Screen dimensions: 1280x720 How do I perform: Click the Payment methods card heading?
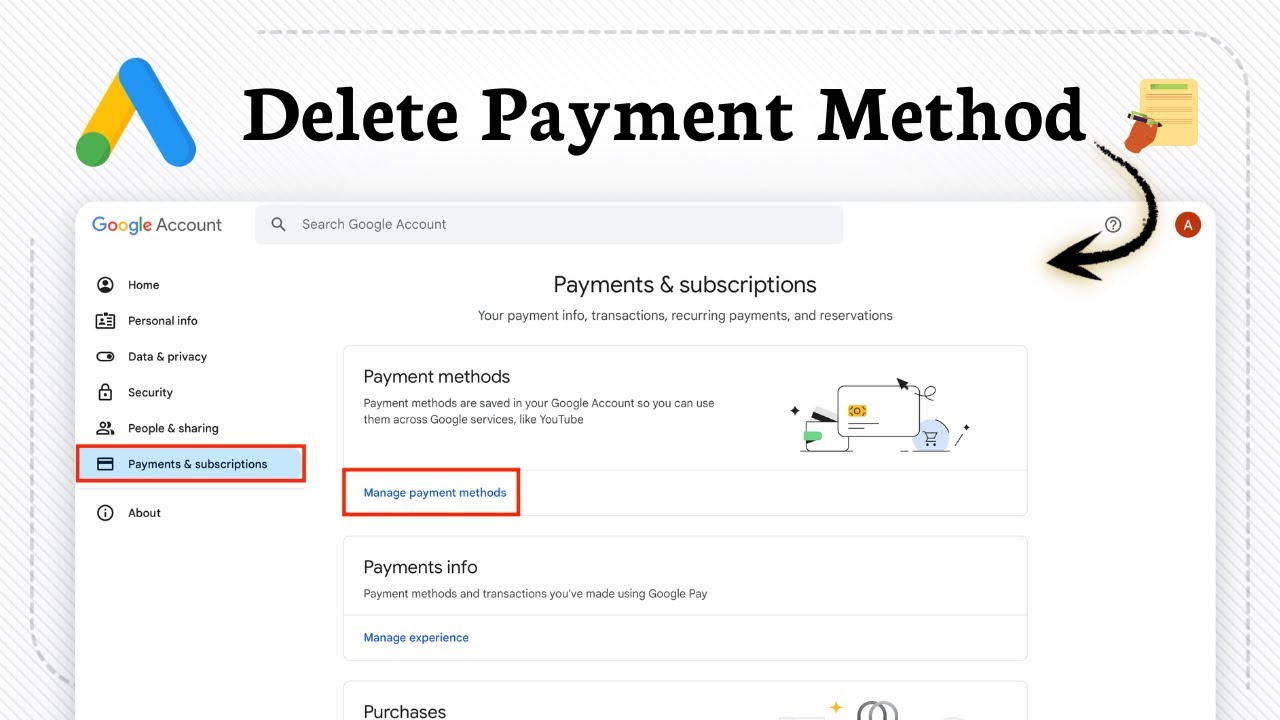click(x=437, y=377)
